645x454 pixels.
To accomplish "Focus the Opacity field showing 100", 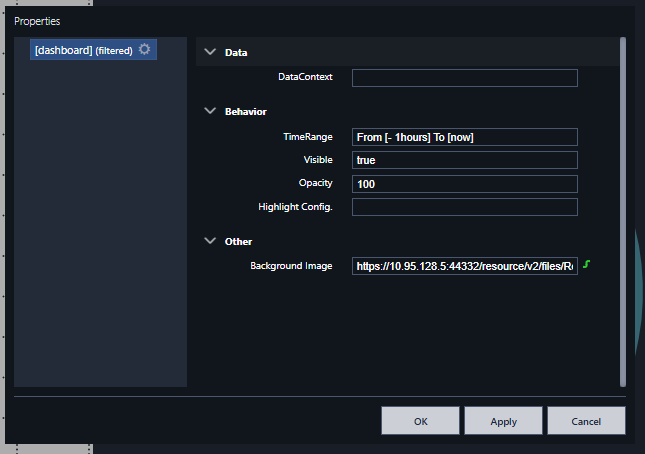I will click(x=464, y=184).
